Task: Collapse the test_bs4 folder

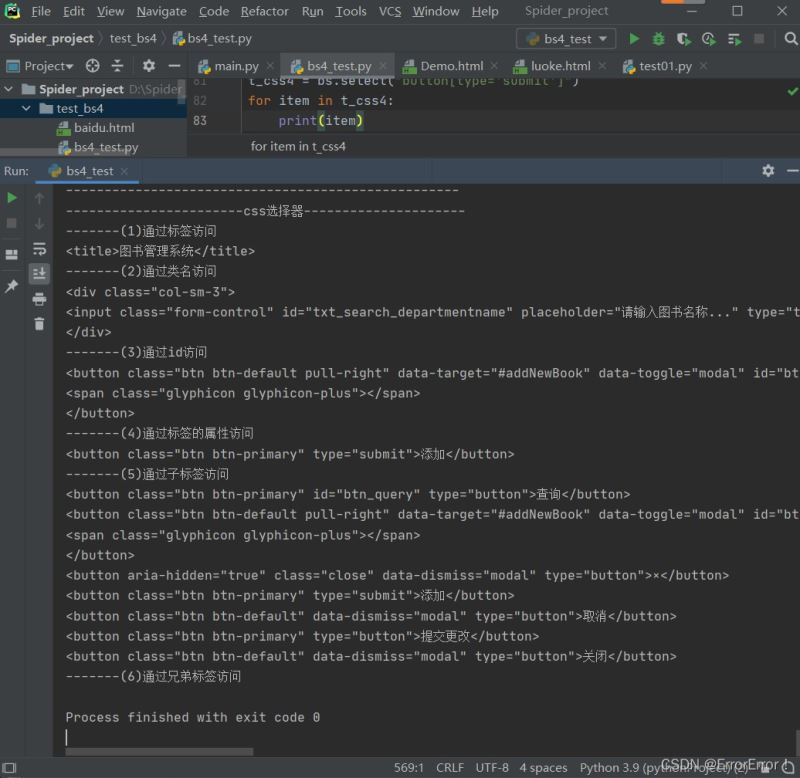Action: pos(26,109)
